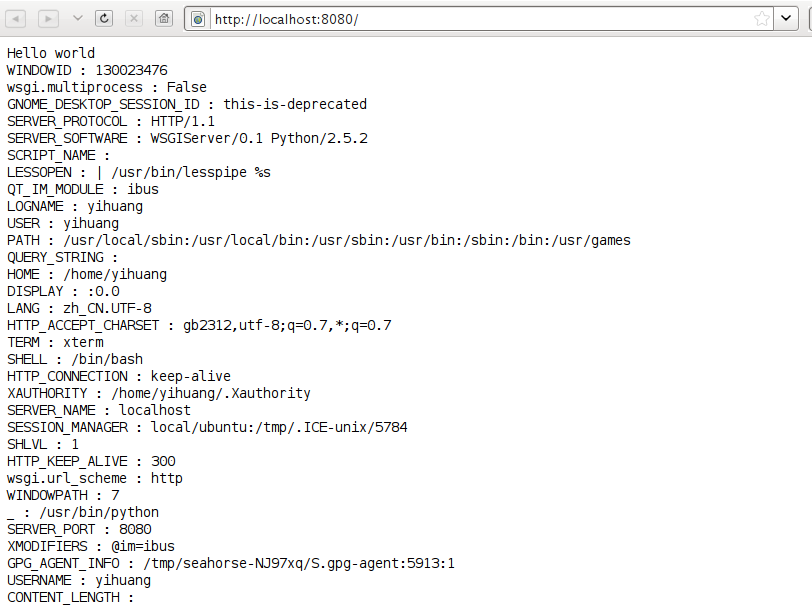Click the 'Hello world' text line
Image resolution: width=812 pixels, height=608 pixels.
click(x=51, y=54)
